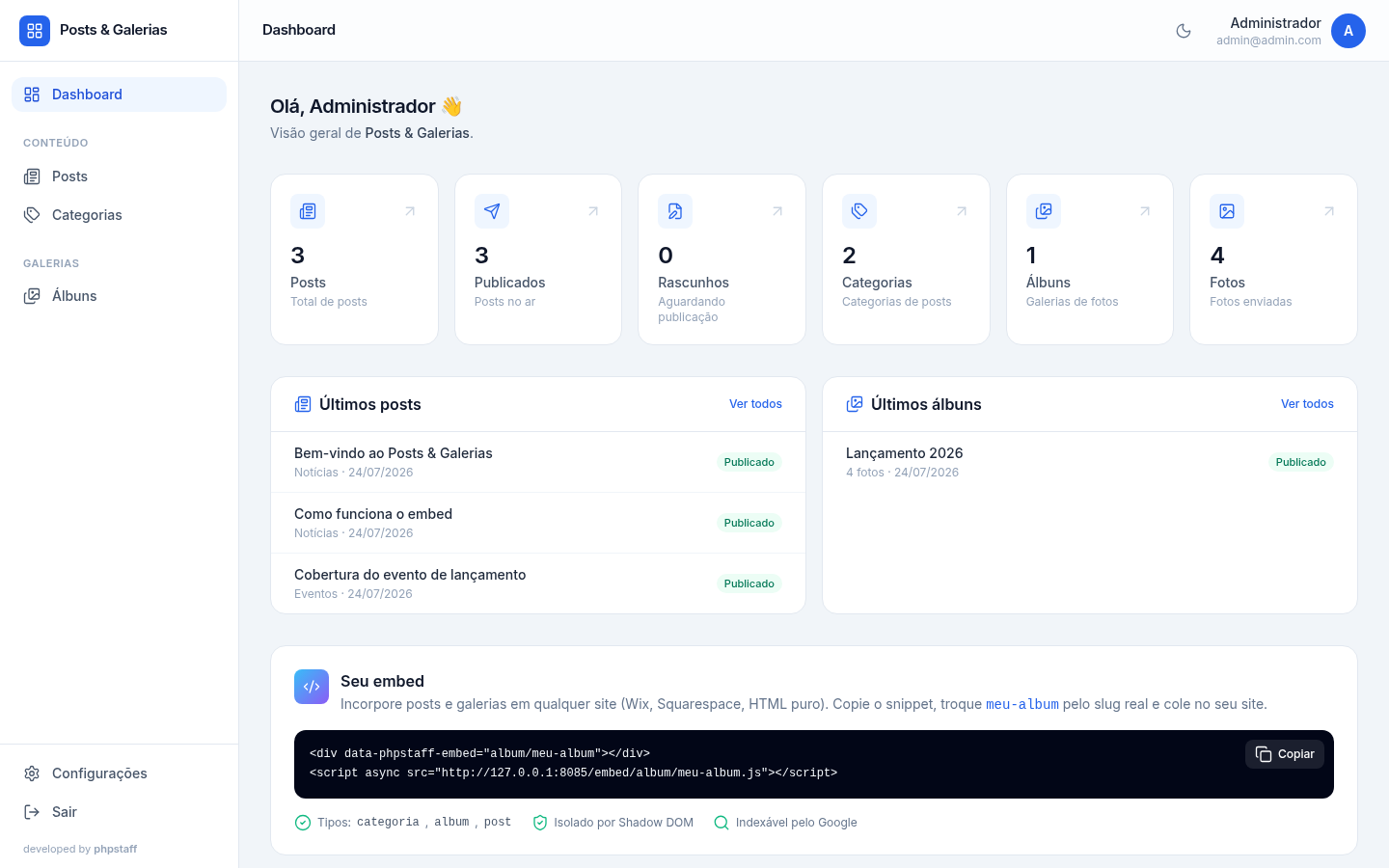
Task: Open the arrow on the Fotos card
Action: (1329, 211)
